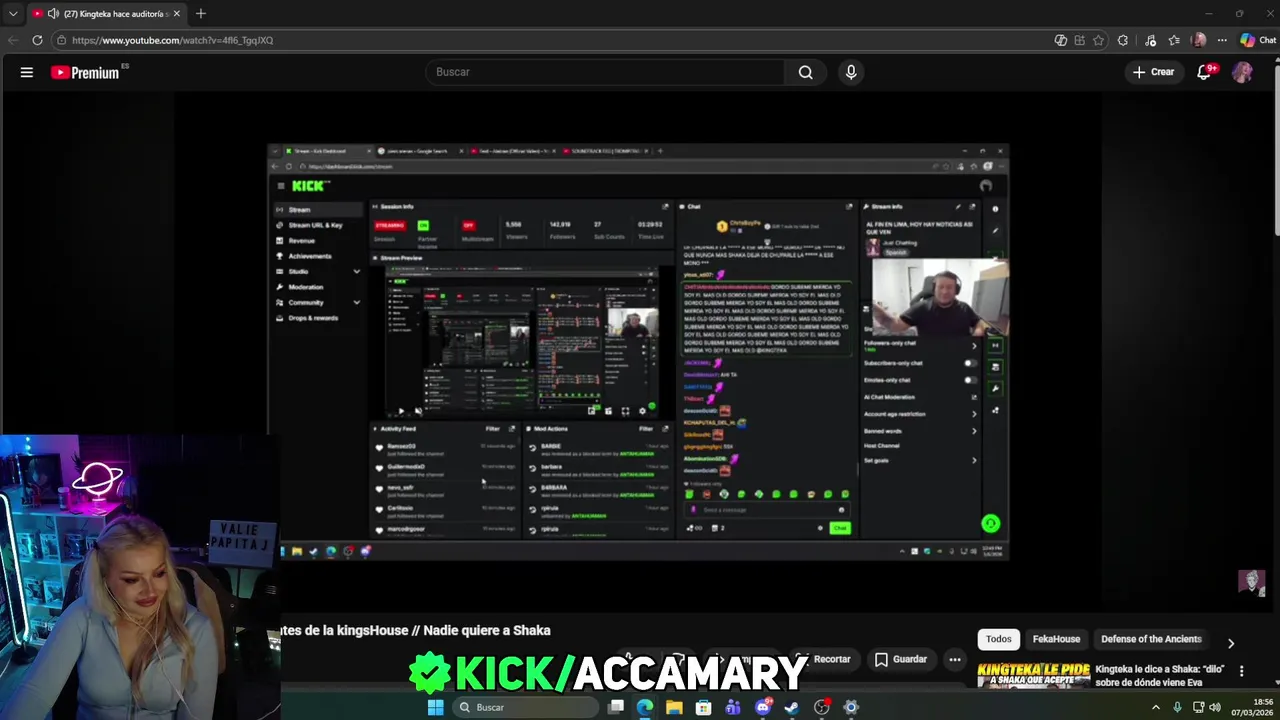Open the Kingteka le pide recommended thumbnail
Image resolution: width=1280 pixels, height=720 pixels.
1033,676
